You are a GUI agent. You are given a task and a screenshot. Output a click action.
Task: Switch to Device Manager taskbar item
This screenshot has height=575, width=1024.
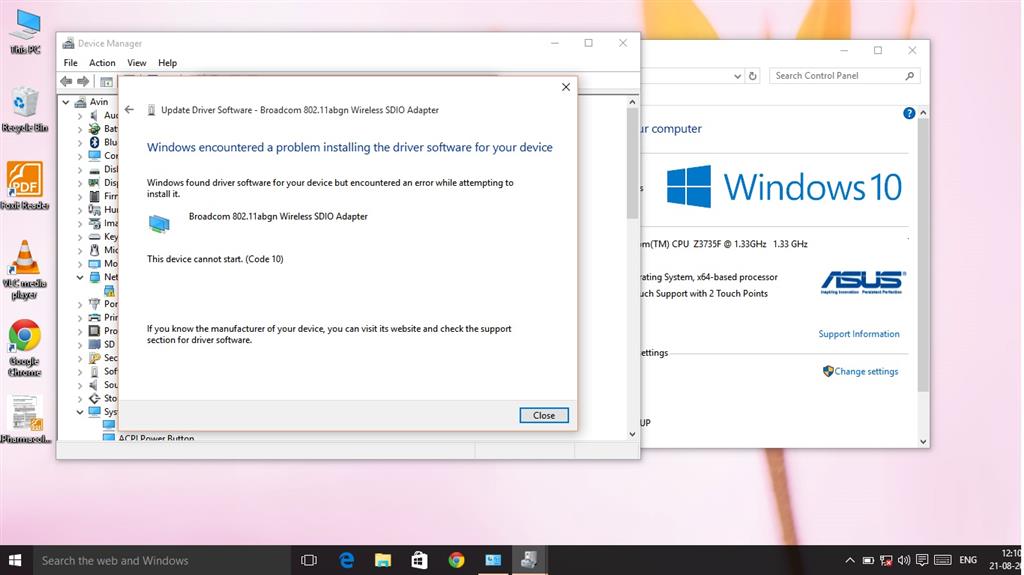click(529, 560)
